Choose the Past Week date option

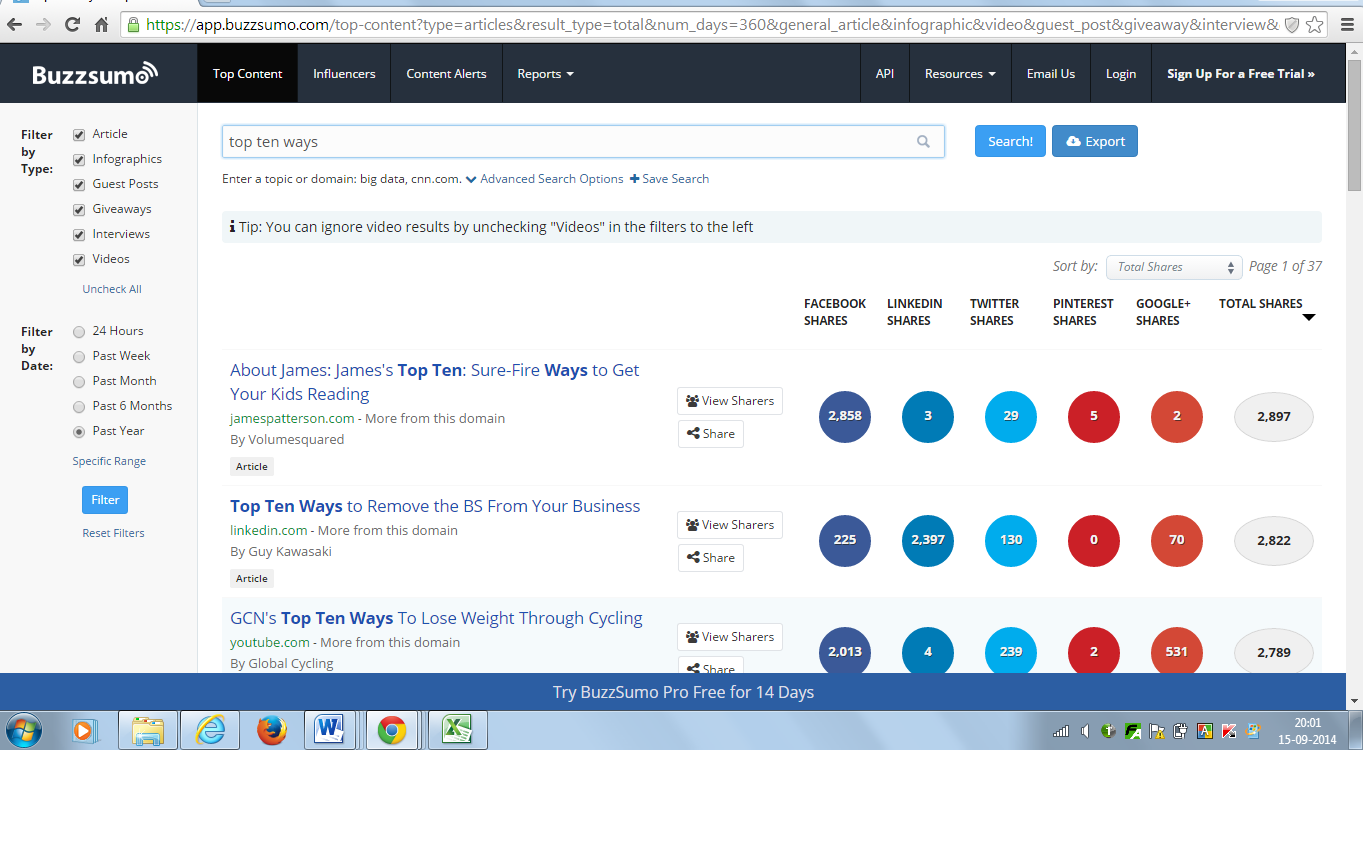(x=79, y=356)
